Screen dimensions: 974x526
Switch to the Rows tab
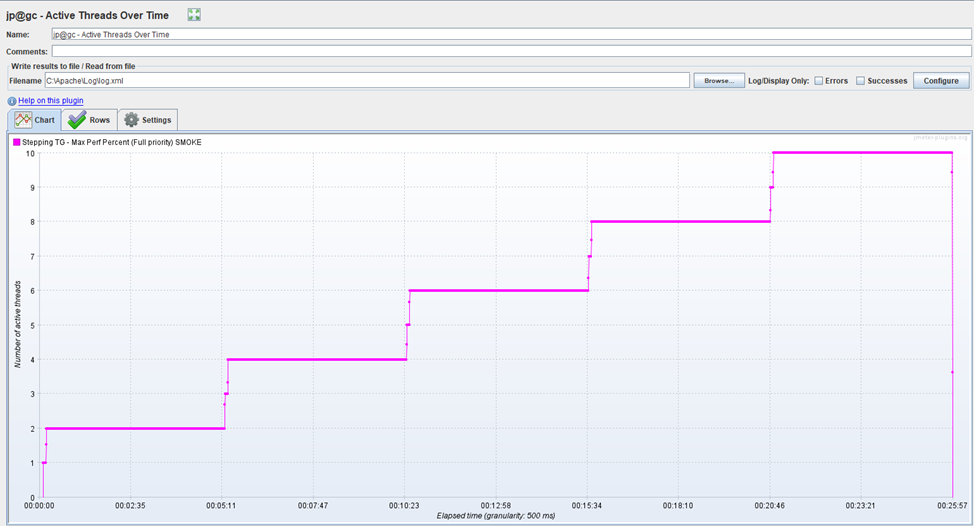89,120
